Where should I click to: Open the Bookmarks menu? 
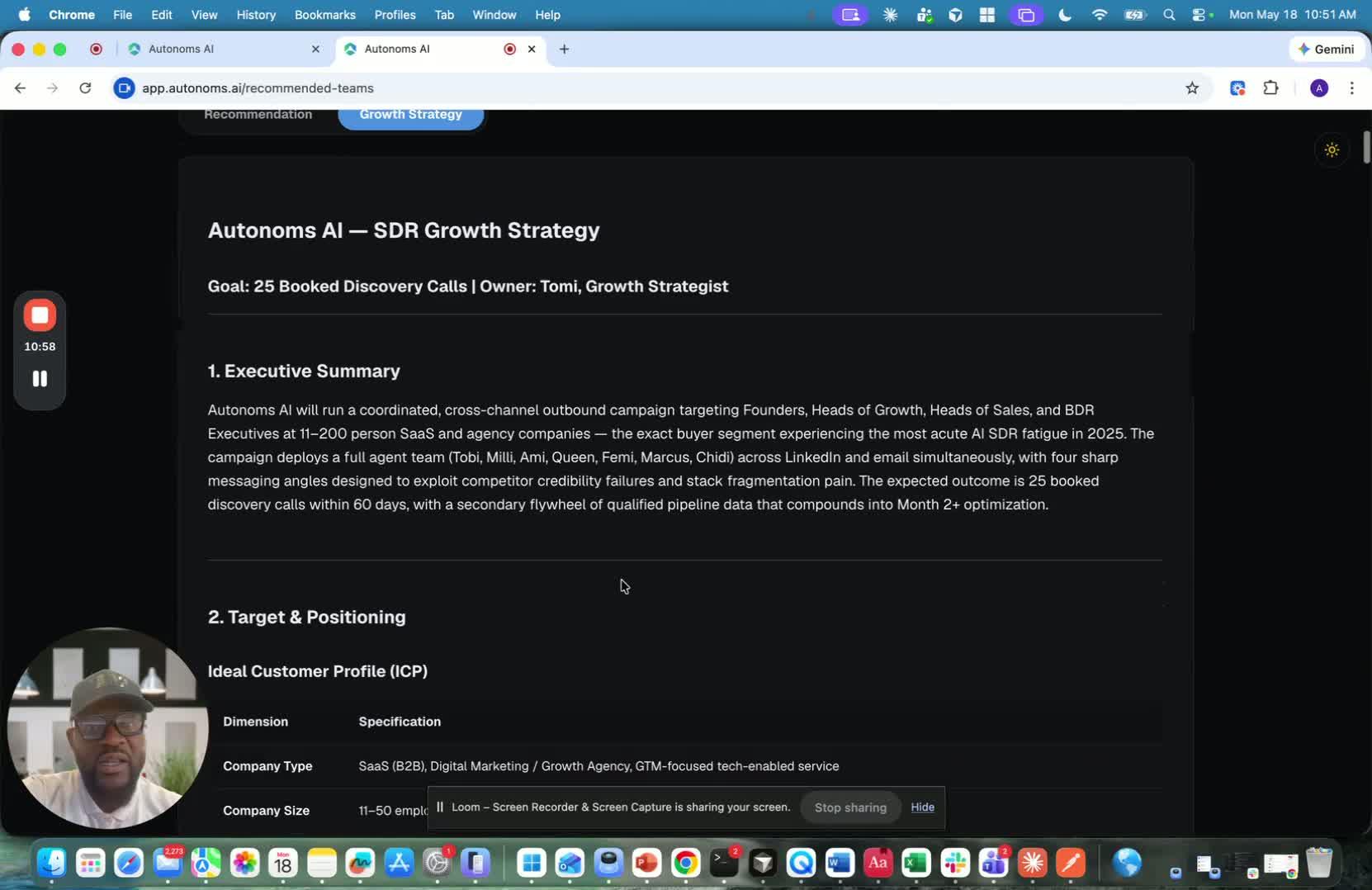tap(325, 15)
